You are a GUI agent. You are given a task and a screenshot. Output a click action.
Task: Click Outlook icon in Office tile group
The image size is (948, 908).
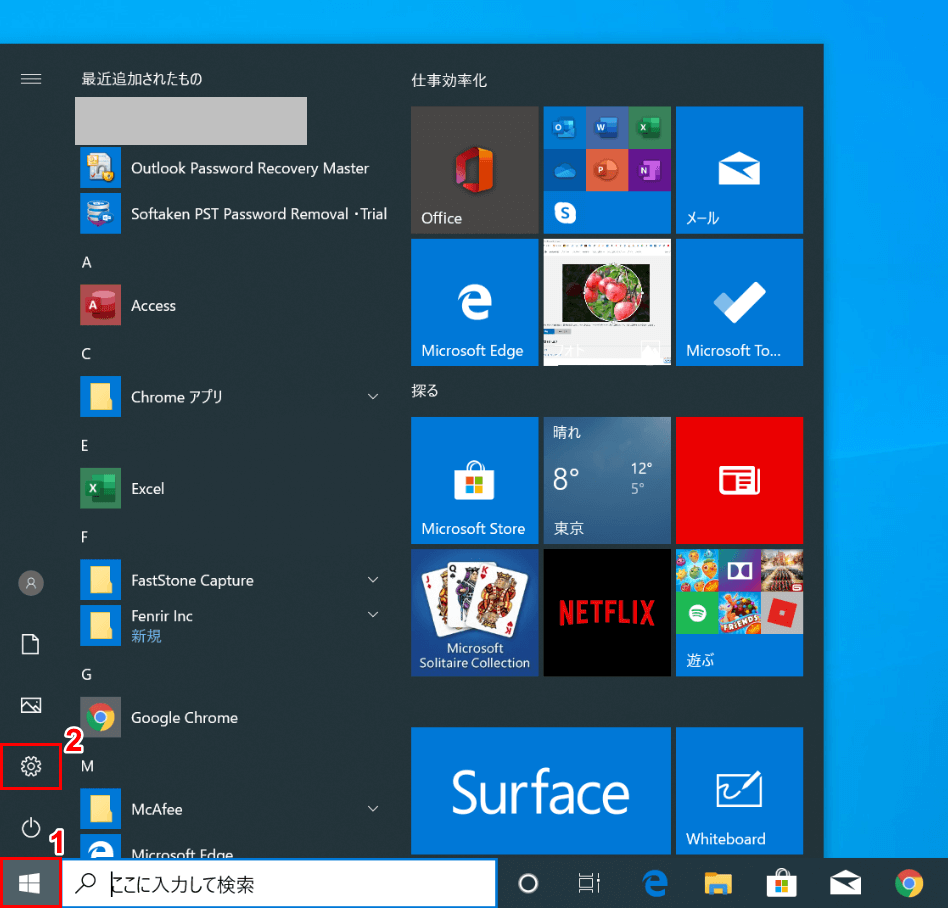(x=564, y=128)
